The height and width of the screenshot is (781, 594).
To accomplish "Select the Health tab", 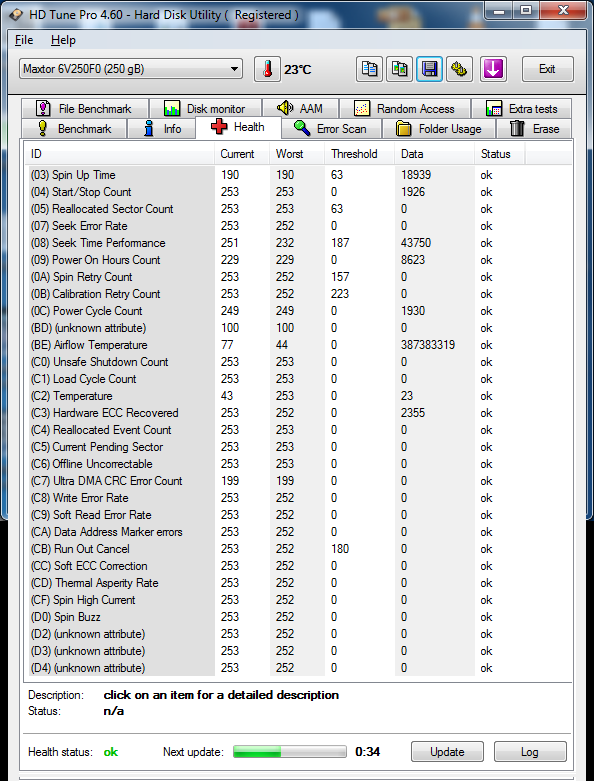I will pyautogui.click(x=238, y=127).
